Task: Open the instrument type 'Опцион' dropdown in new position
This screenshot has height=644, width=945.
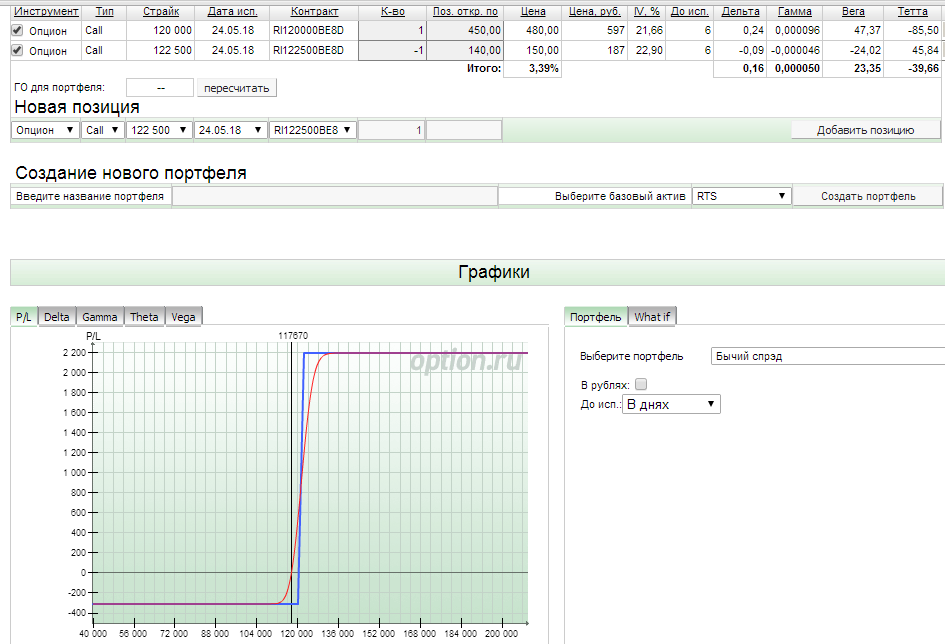Action: tap(45, 130)
